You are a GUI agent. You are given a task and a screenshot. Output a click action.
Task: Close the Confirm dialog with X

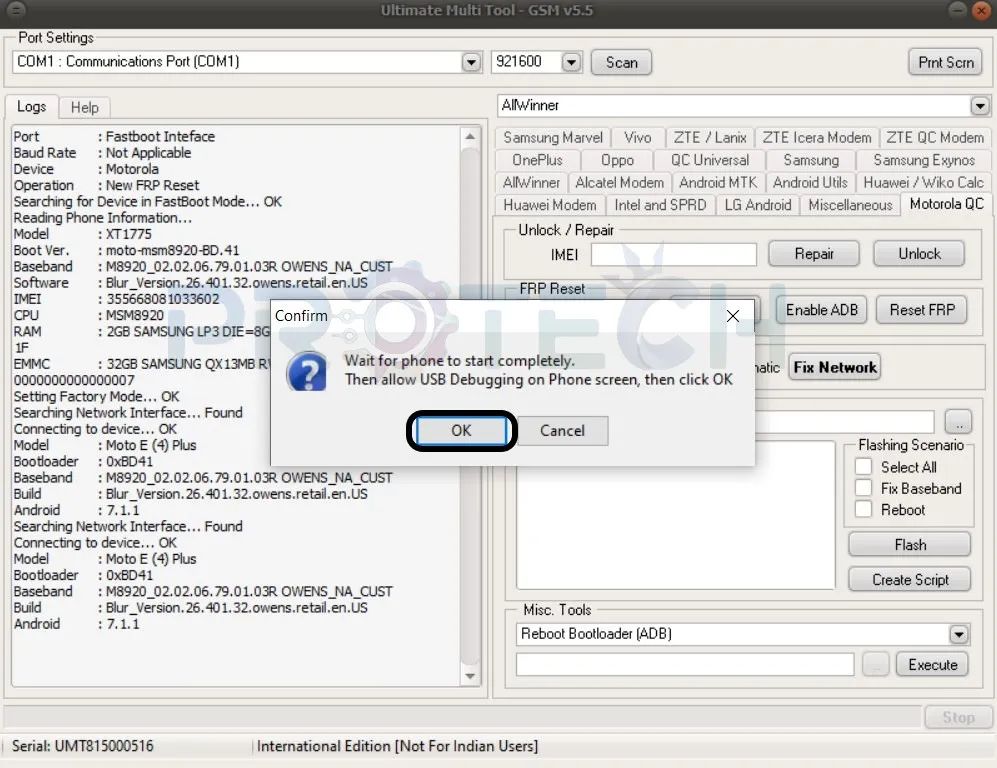pyautogui.click(x=732, y=316)
